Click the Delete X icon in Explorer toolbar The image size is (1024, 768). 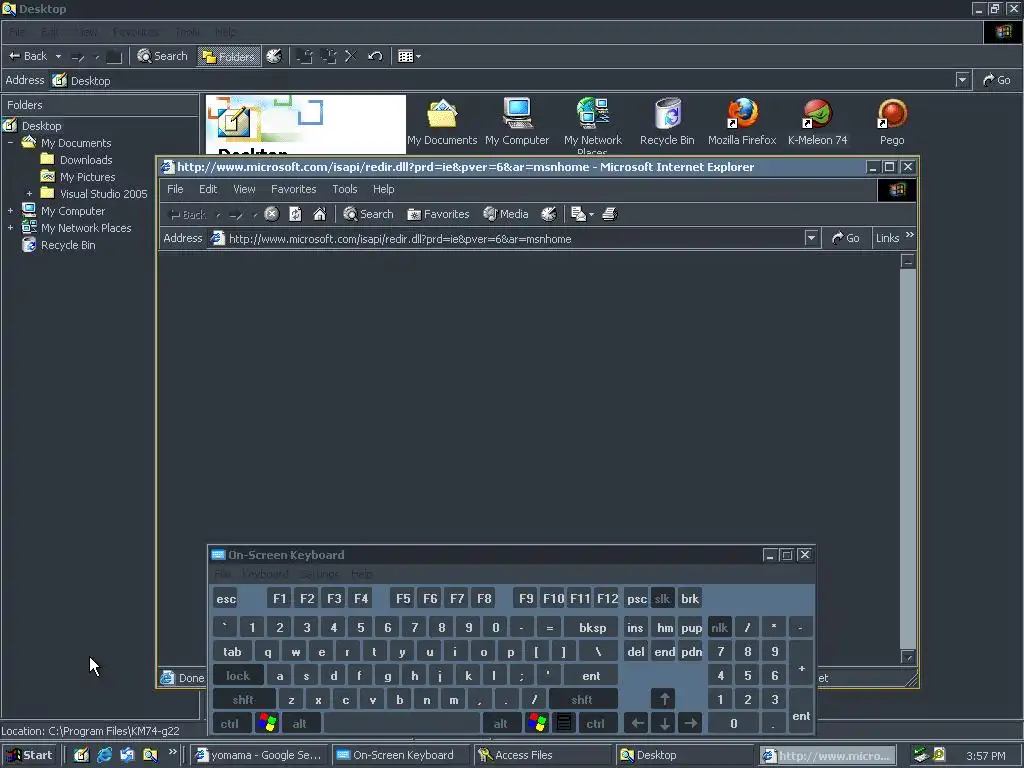(351, 56)
